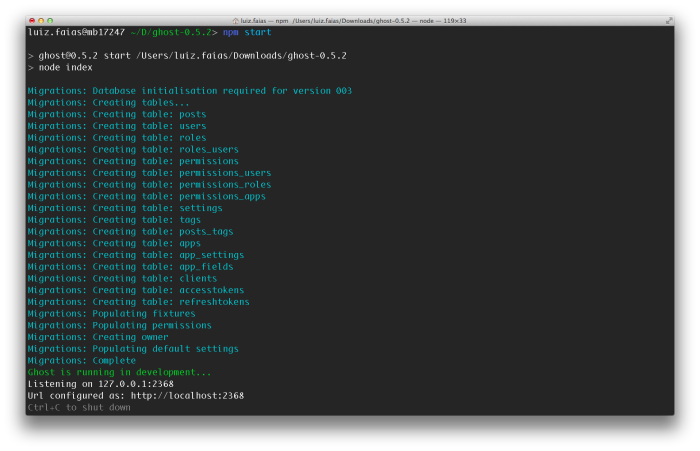The width and height of the screenshot is (700, 451).
Task: Click the 'Ctrl+C to shut down' line
Action: 79,407
